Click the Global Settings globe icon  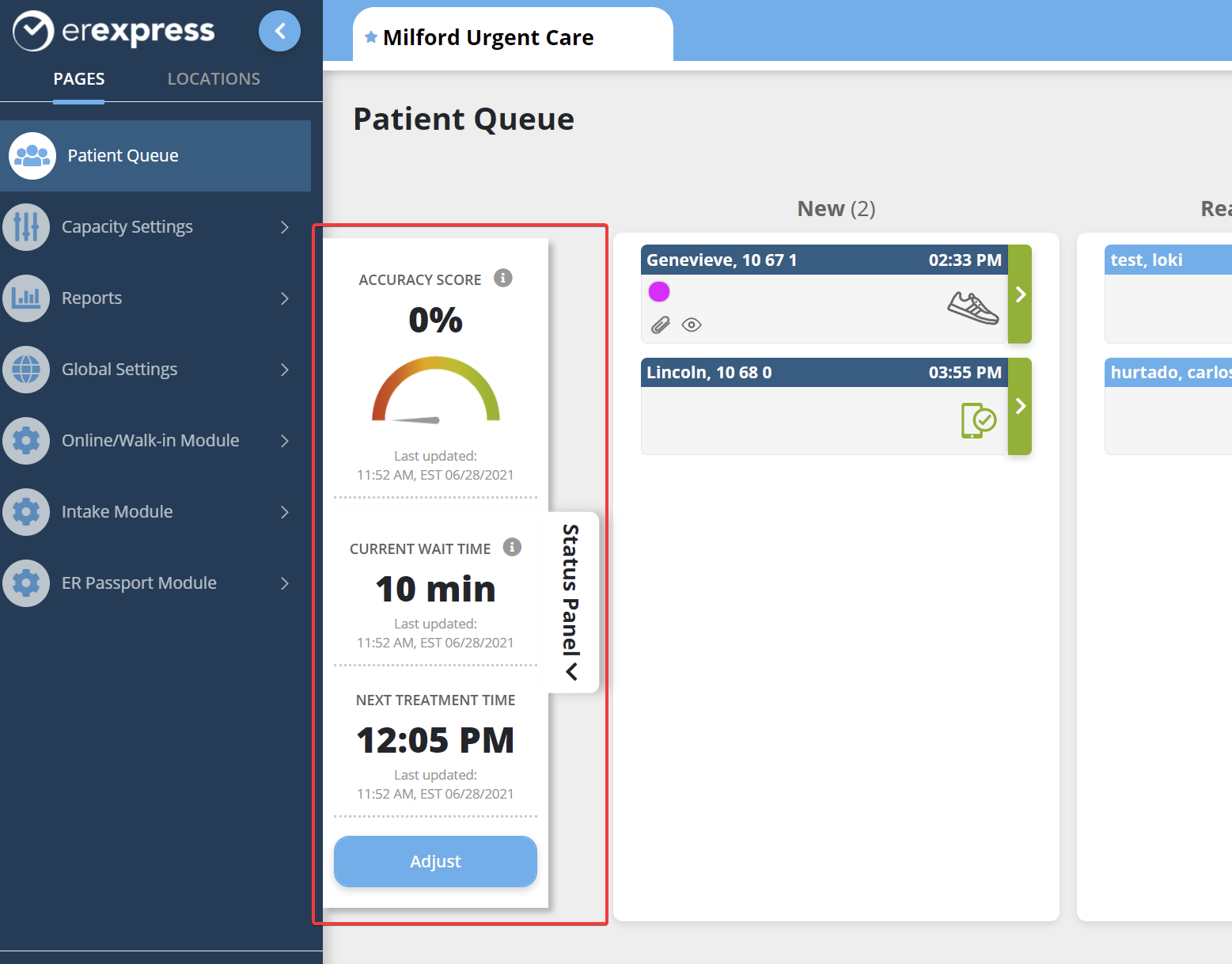[26, 370]
